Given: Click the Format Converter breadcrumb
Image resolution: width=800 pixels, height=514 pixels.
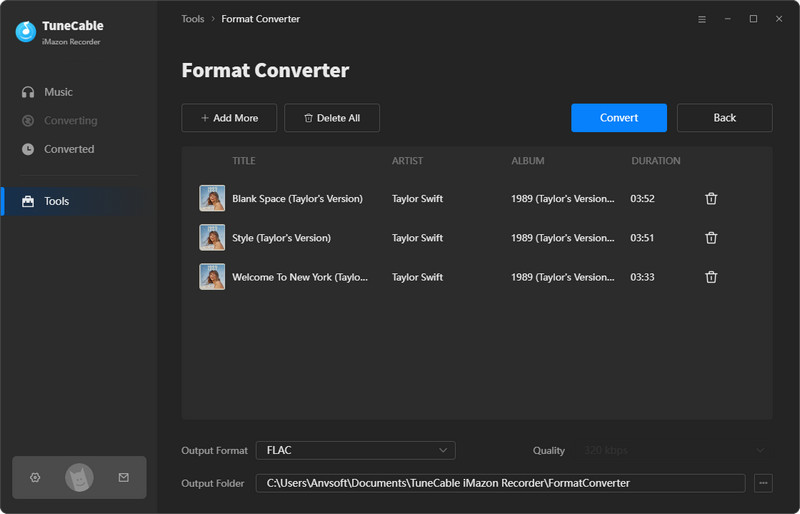Looking at the screenshot, I should pyautogui.click(x=260, y=19).
